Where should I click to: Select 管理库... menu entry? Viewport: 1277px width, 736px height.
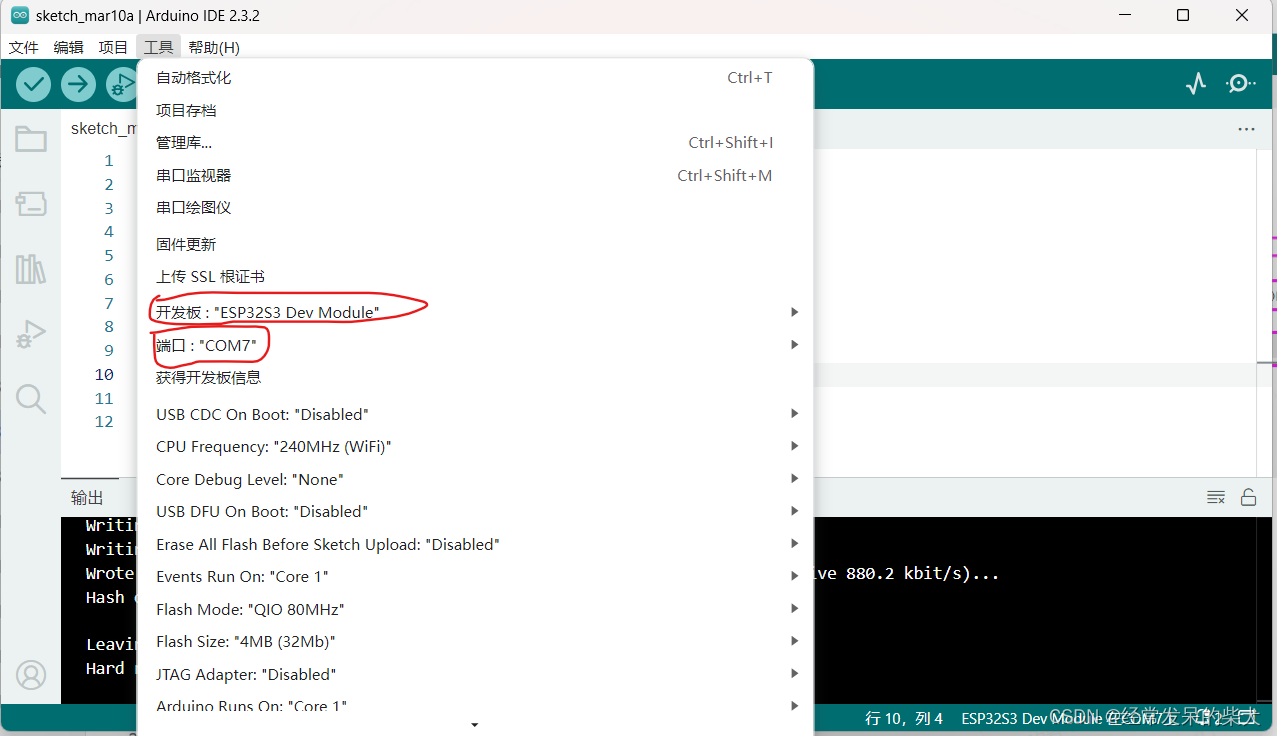click(x=475, y=143)
